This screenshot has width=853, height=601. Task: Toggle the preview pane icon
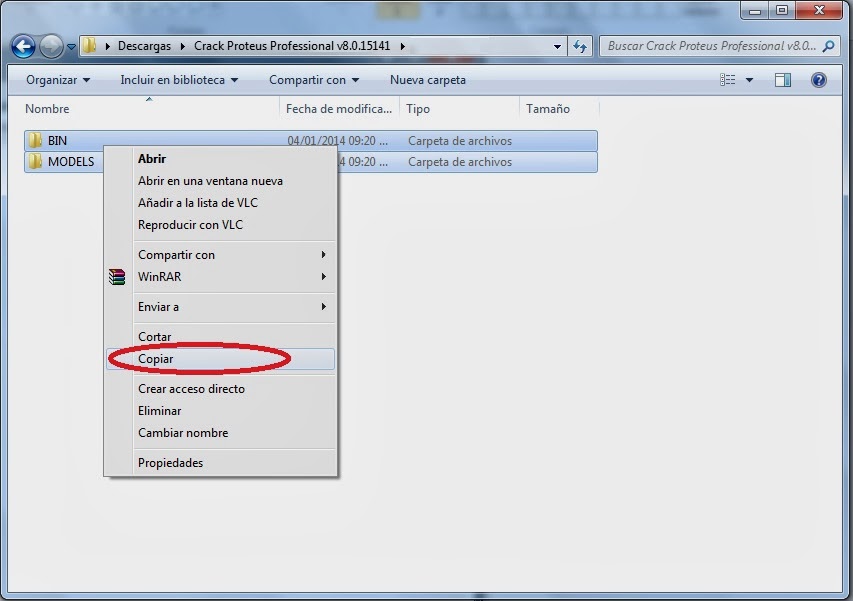783,80
